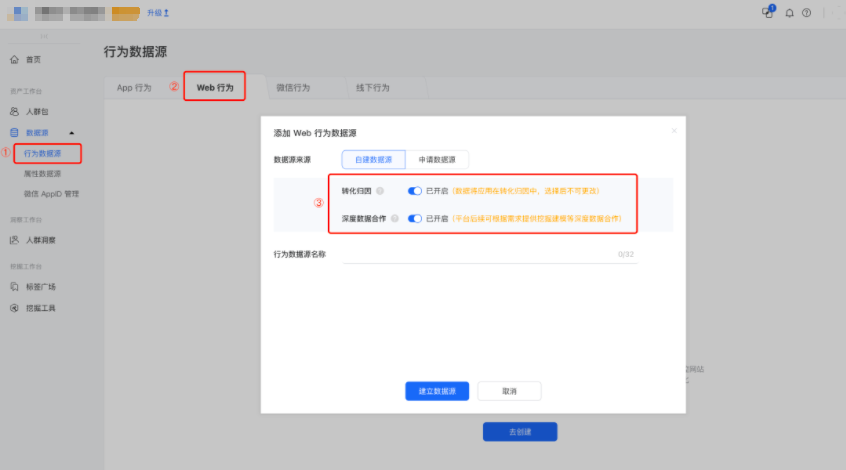
Task: Click the logo at top left
Action: pos(17,13)
